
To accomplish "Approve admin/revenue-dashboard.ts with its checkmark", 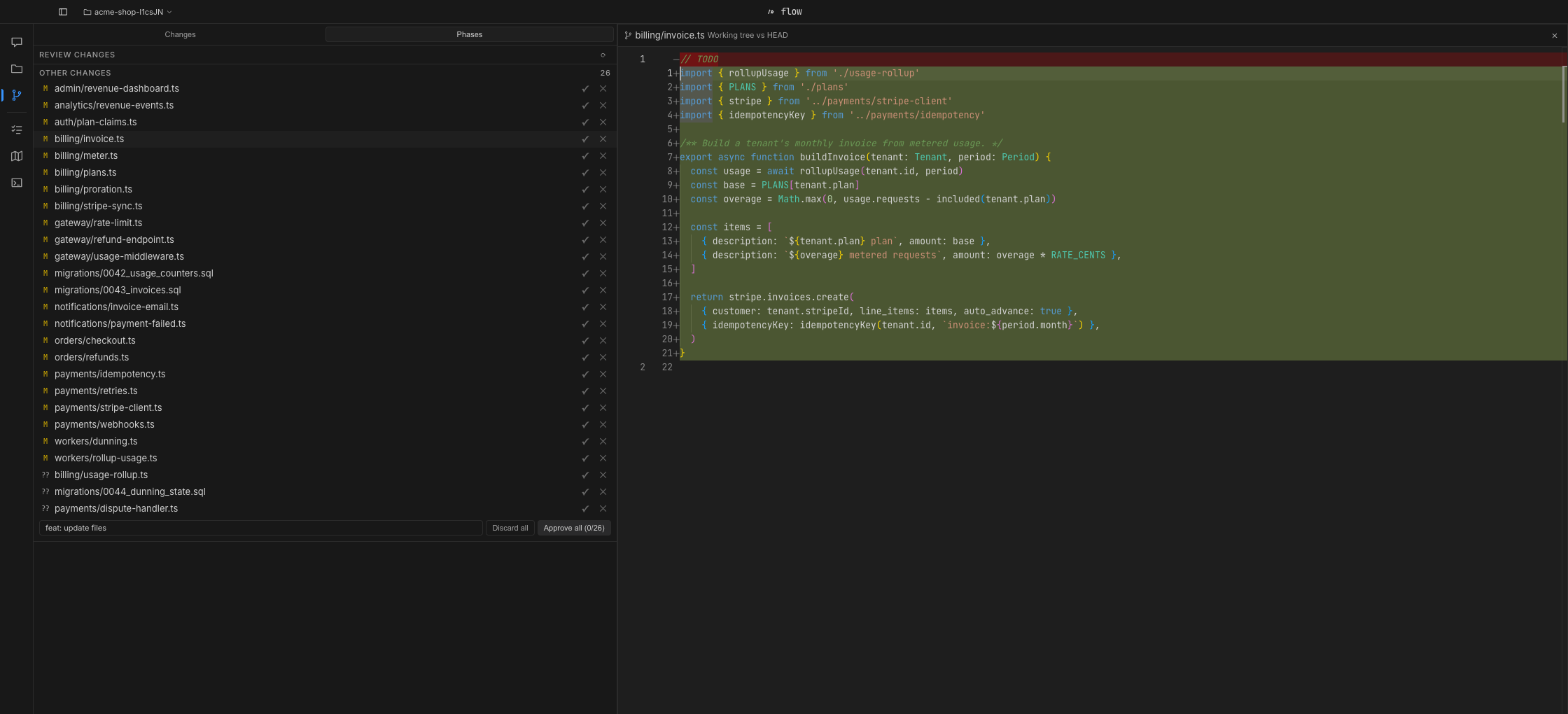I will (585, 88).
